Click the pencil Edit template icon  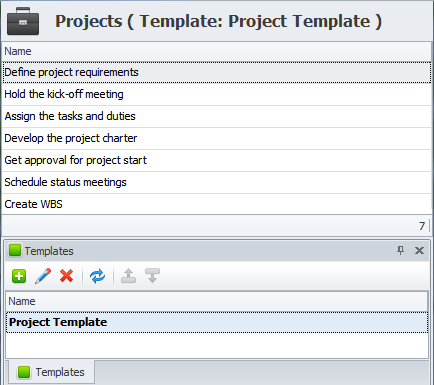coord(43,276)
